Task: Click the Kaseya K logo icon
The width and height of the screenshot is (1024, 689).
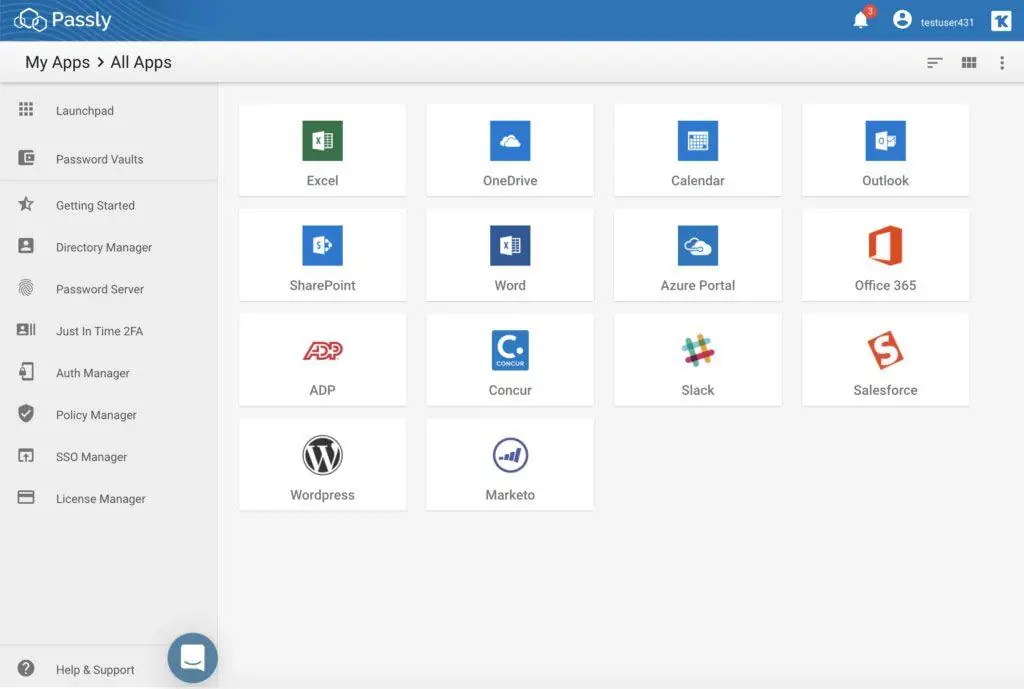Action: pyautogui.click(x=1000, y=21)
